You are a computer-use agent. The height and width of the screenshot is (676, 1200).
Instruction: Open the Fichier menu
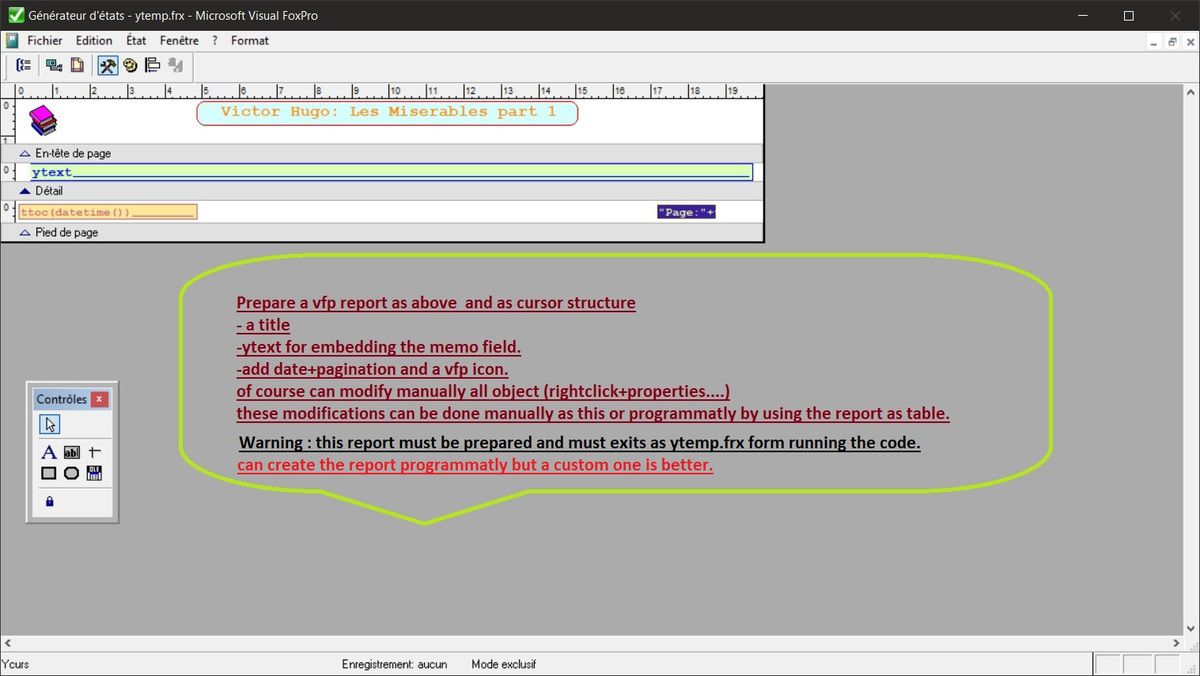point(45,41)
